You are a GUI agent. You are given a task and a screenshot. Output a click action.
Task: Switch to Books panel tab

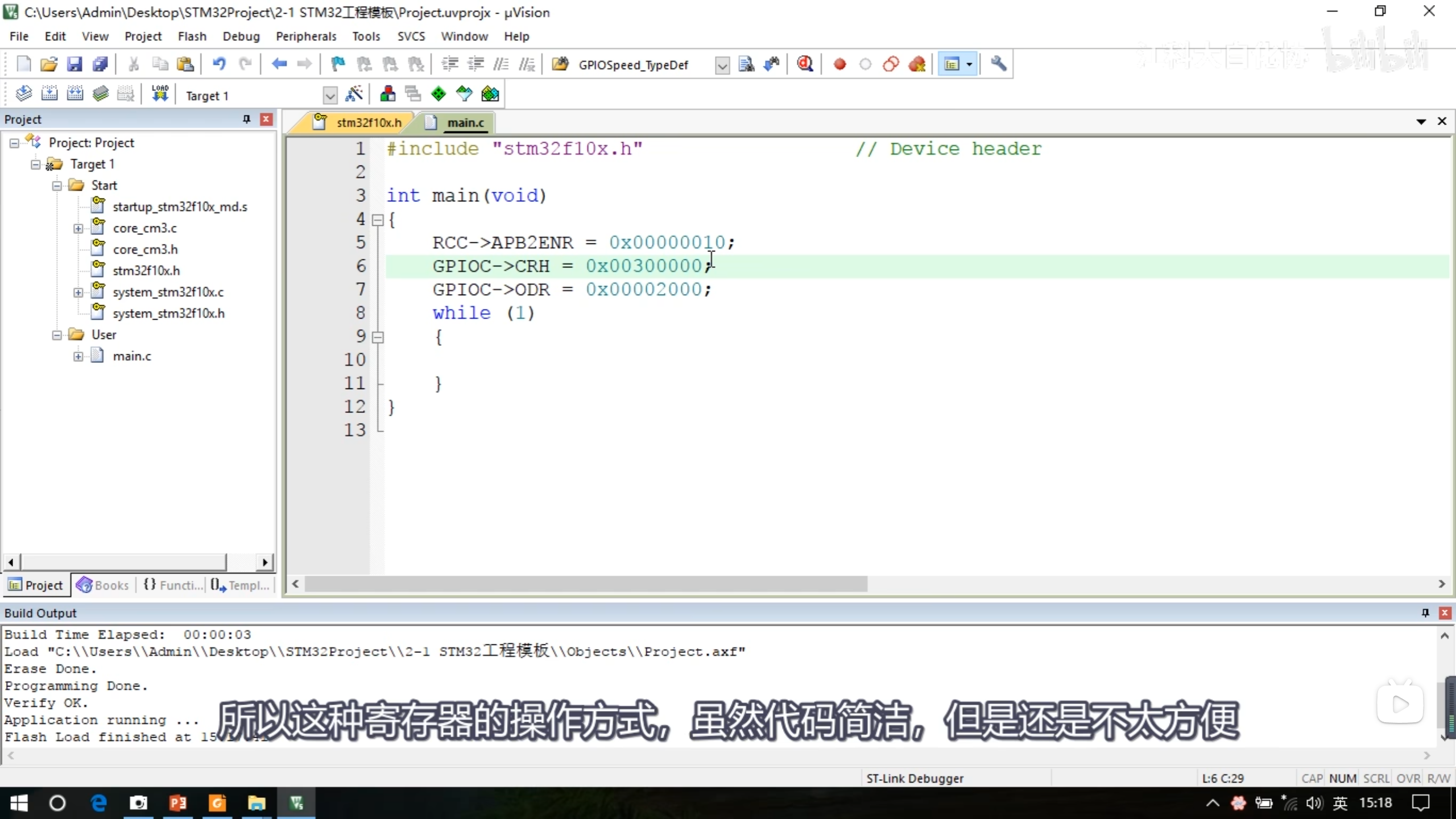click(x=104, y=585)
